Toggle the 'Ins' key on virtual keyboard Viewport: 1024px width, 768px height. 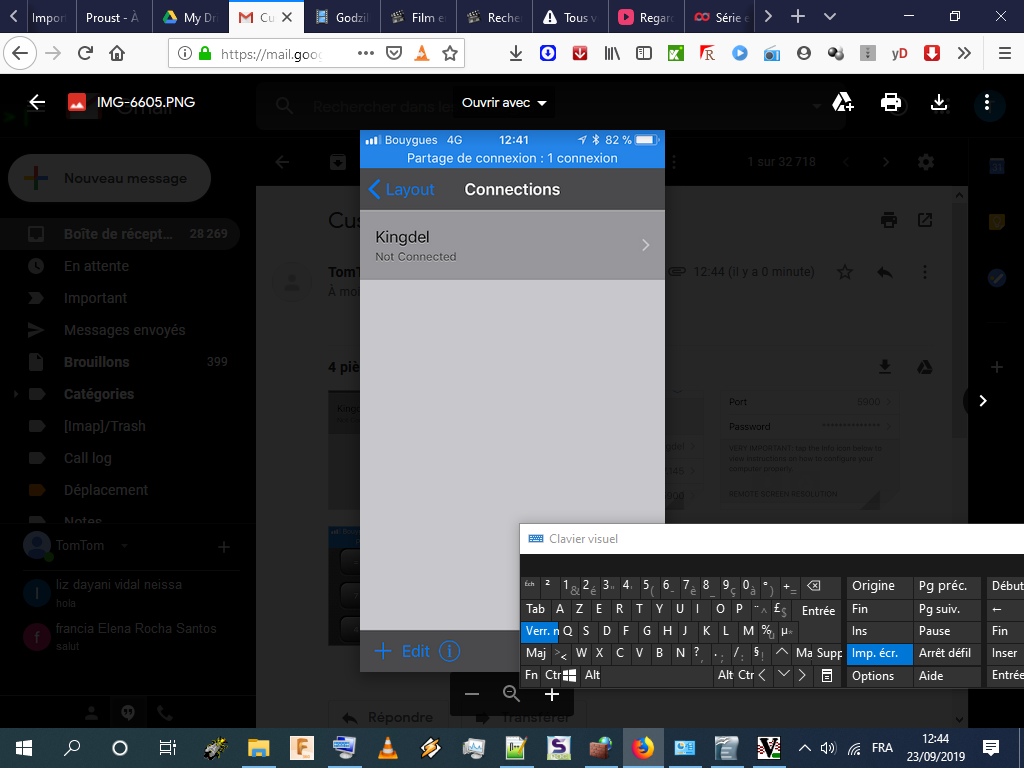tap(879, 631)
